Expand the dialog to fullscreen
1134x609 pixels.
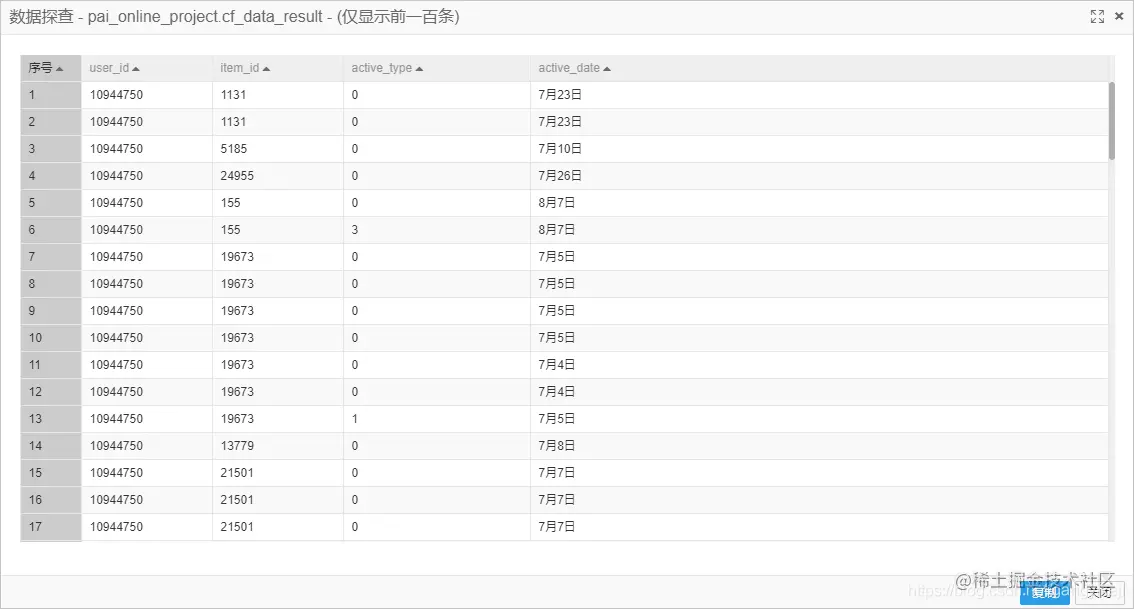coord(1097,17)
